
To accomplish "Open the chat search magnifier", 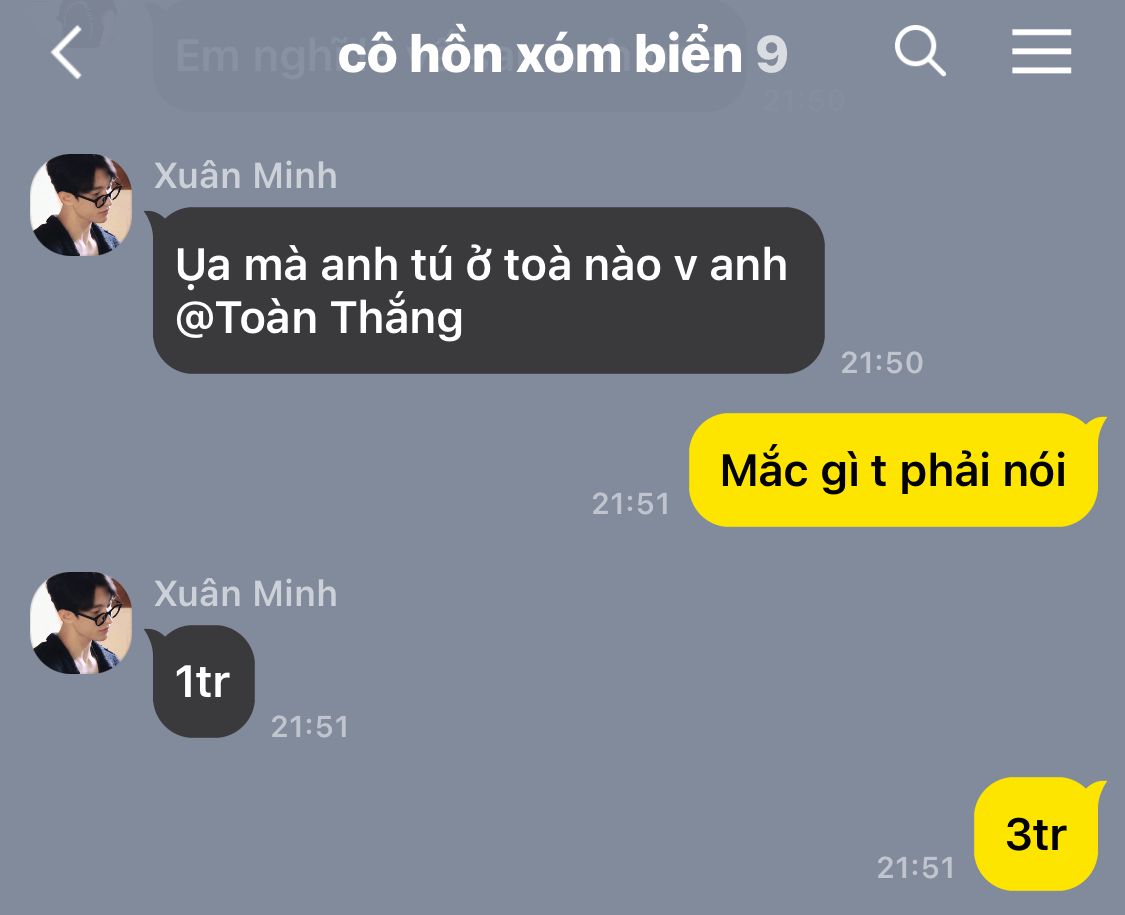I will click(920, 50).
